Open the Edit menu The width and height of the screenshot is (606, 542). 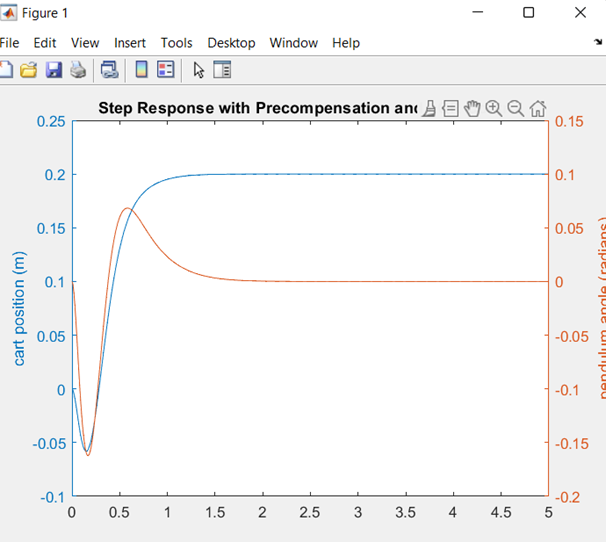[x=45, y=43]
